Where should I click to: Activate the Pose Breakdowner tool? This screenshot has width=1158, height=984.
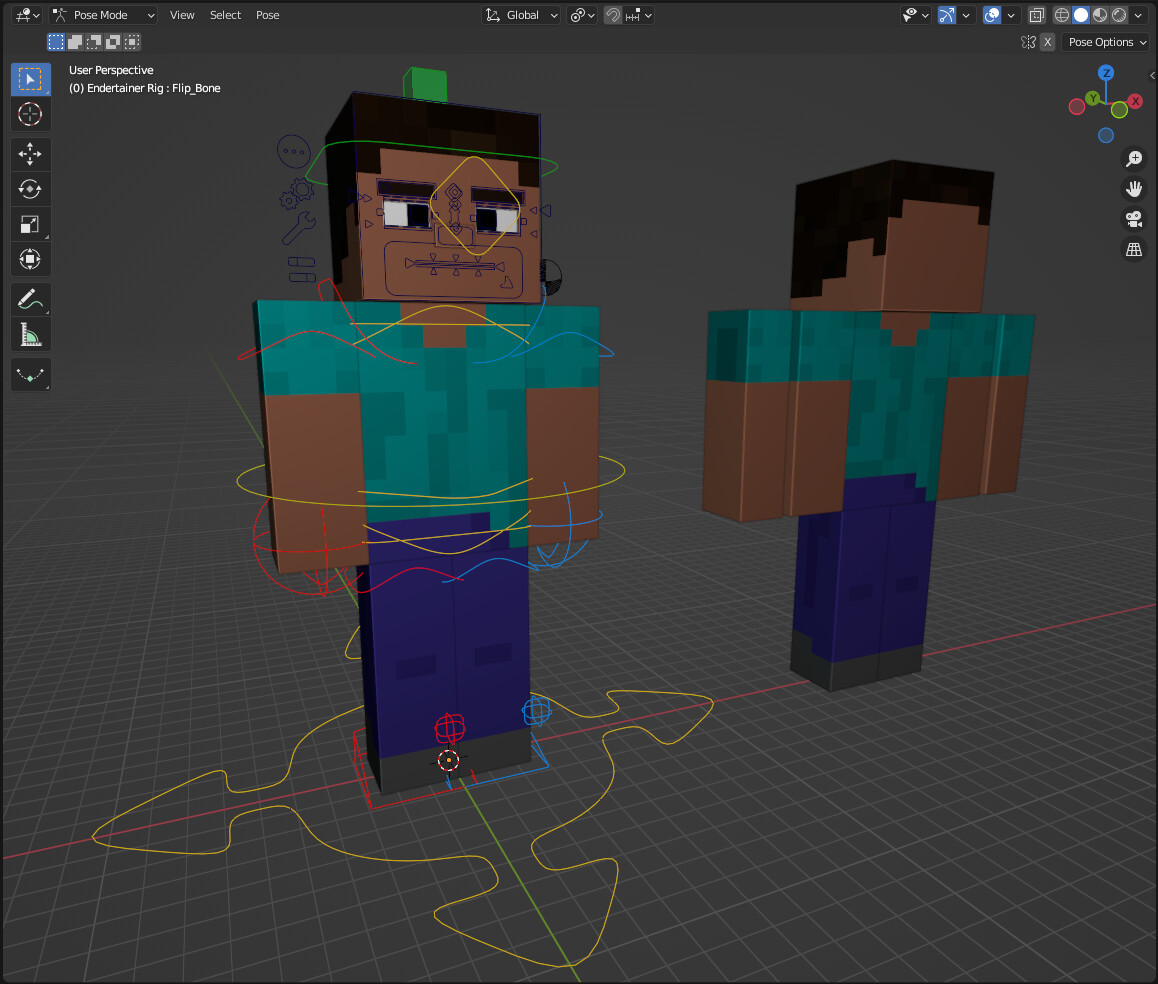click(30, 374)
